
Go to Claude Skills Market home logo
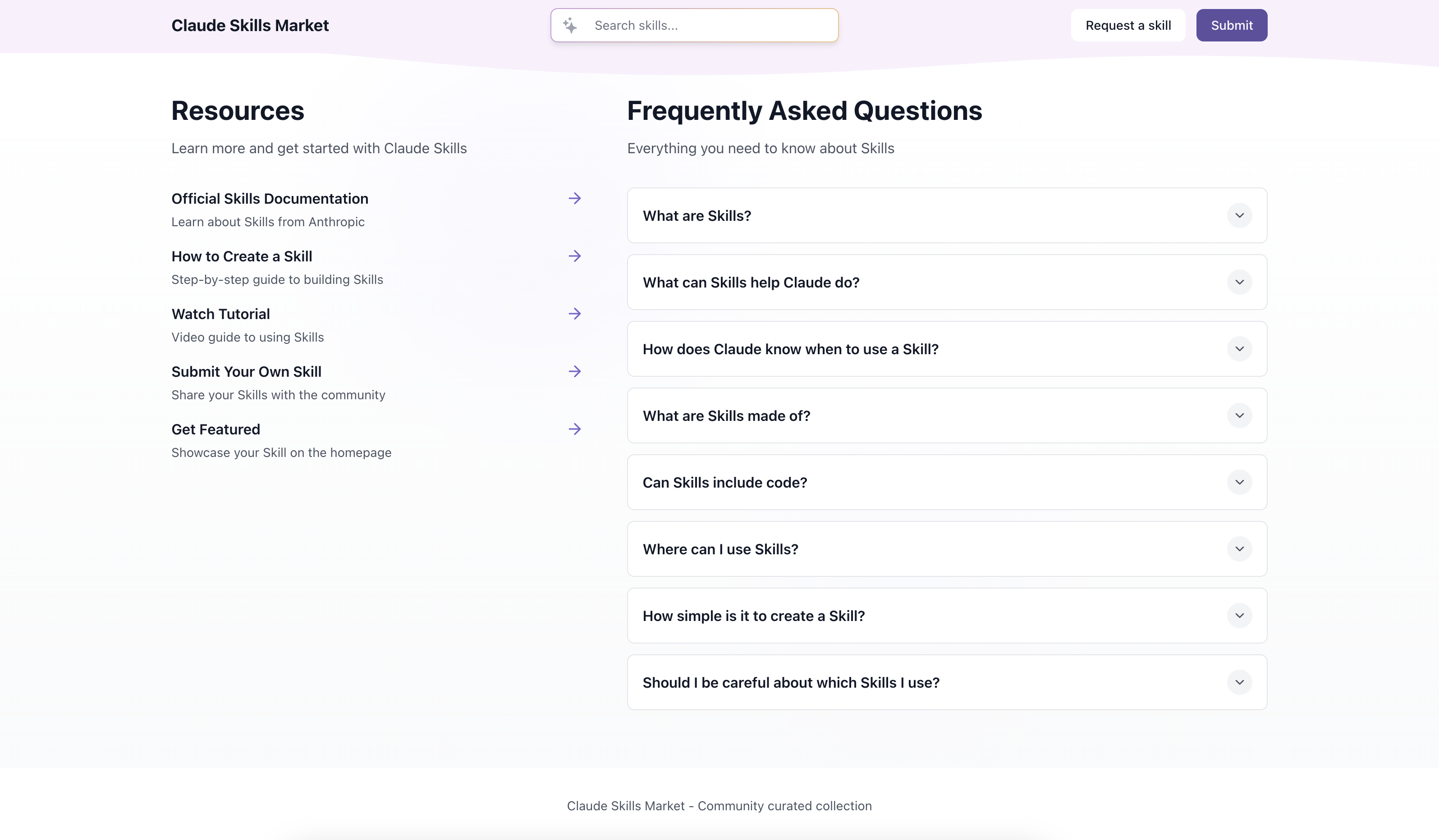pos(250,26)
